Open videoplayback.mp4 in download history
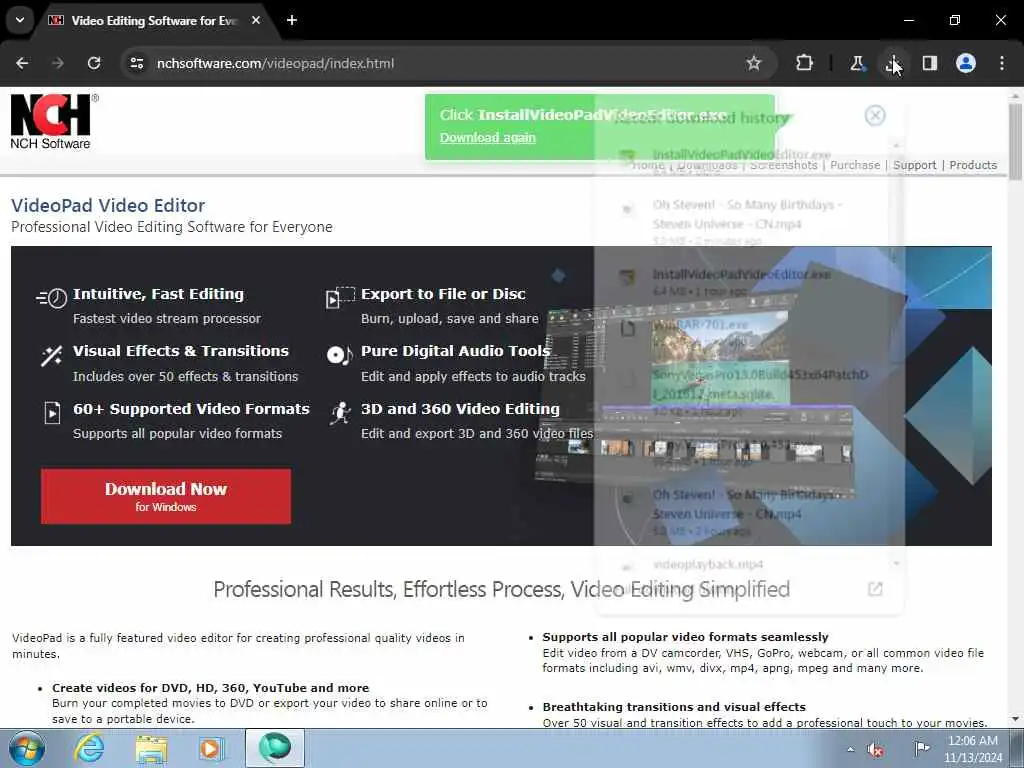The width and height of the screenshot is (1024, 768). tap(708, 564)
